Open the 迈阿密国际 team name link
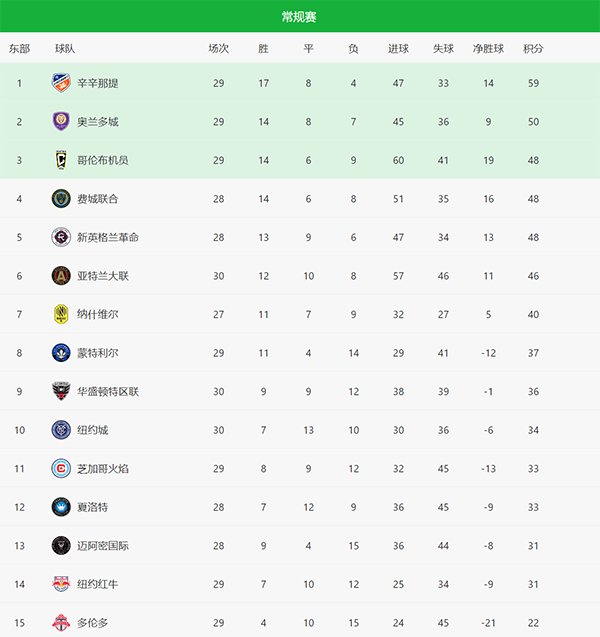 point(102,546)
